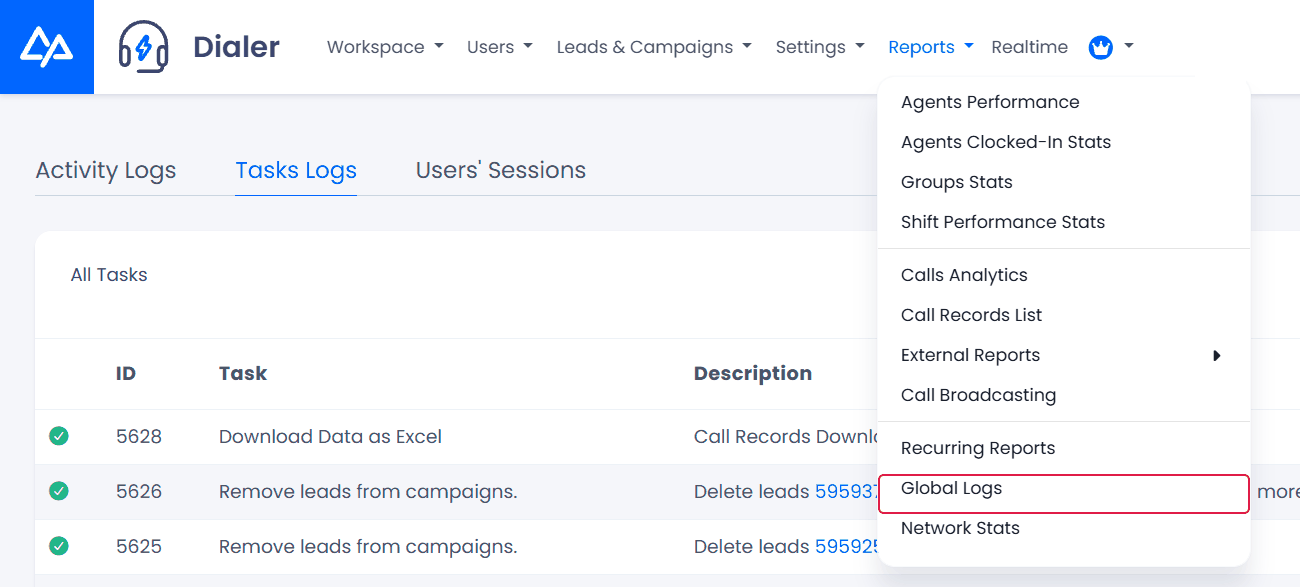Open Shift Performance Stats report
1300x587 pixels.
point(1064,222)
